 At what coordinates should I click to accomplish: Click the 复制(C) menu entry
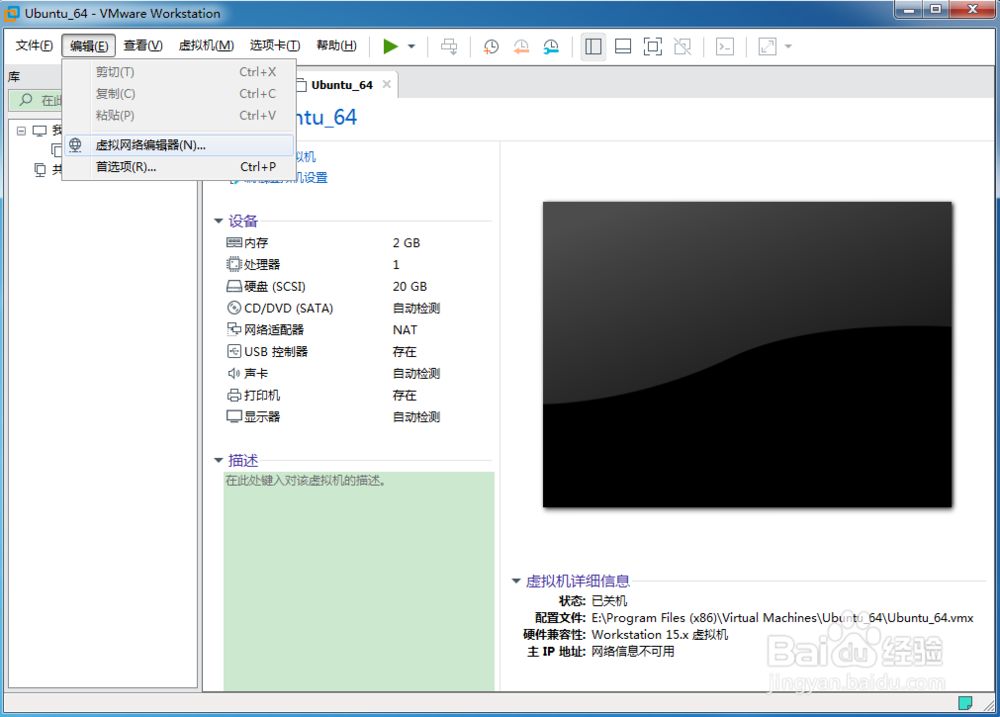coord(179,94)
